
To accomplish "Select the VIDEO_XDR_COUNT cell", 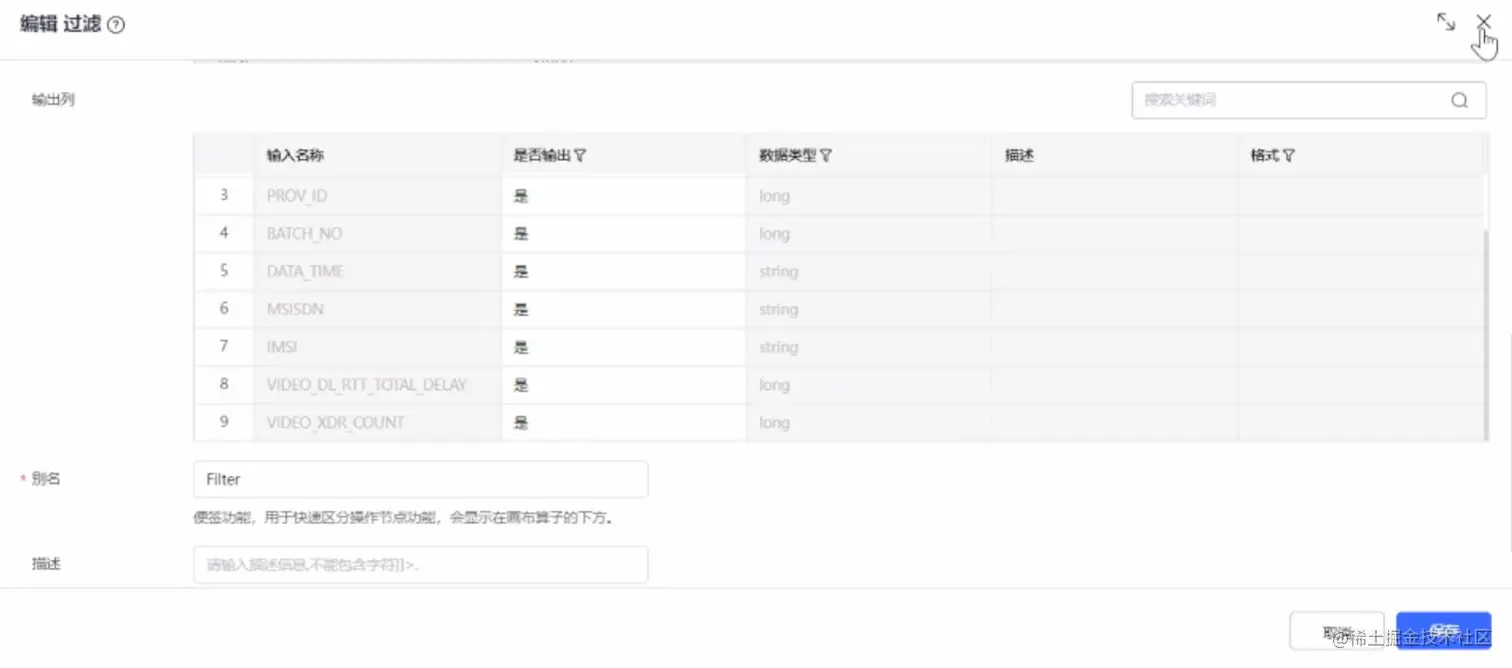I will tap(378, 423).
